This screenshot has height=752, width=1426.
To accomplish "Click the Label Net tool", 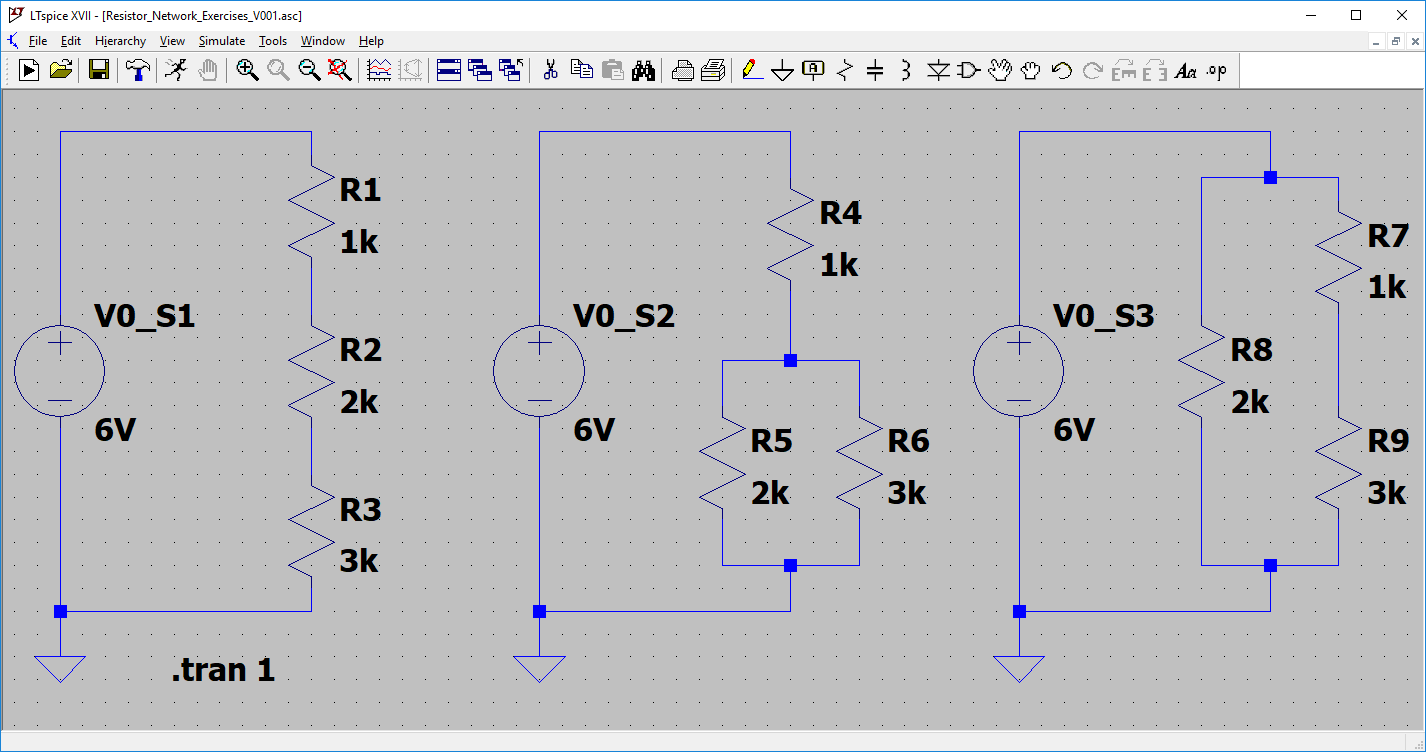I will pyautogui.click(x=814, y=70).
